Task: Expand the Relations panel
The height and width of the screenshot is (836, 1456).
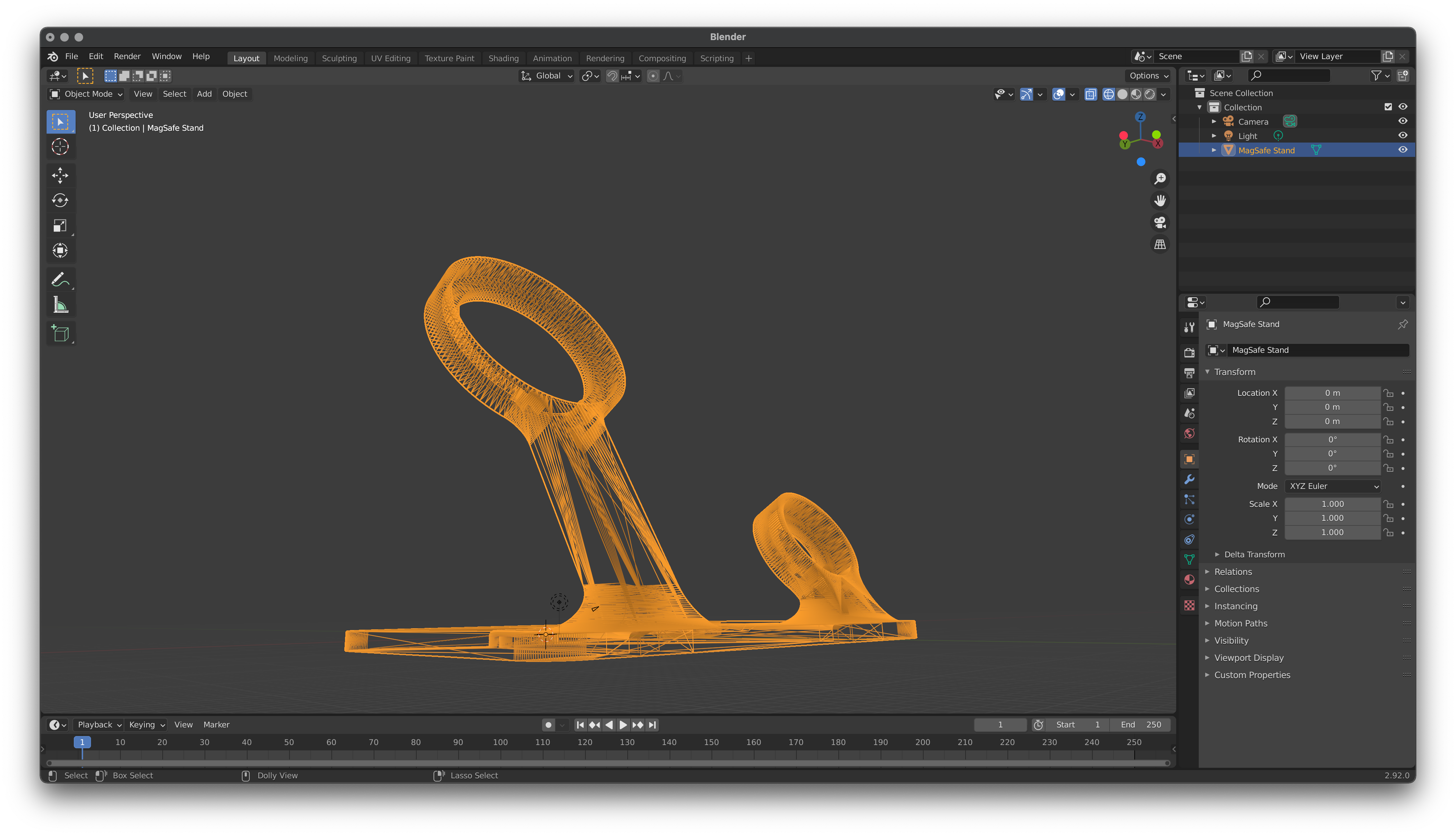Action: coord(1233,572)
